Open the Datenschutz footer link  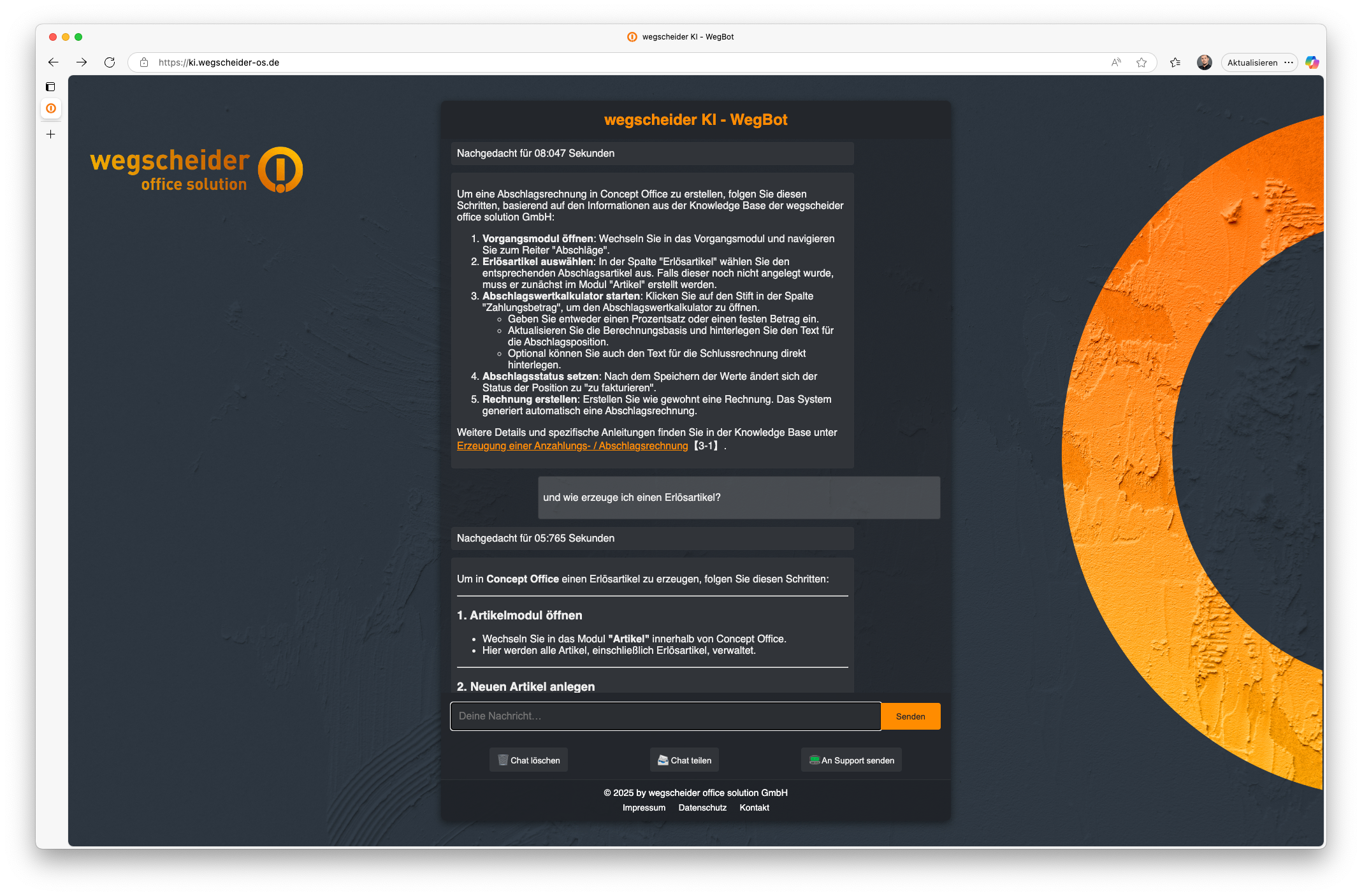click(702, 807)
